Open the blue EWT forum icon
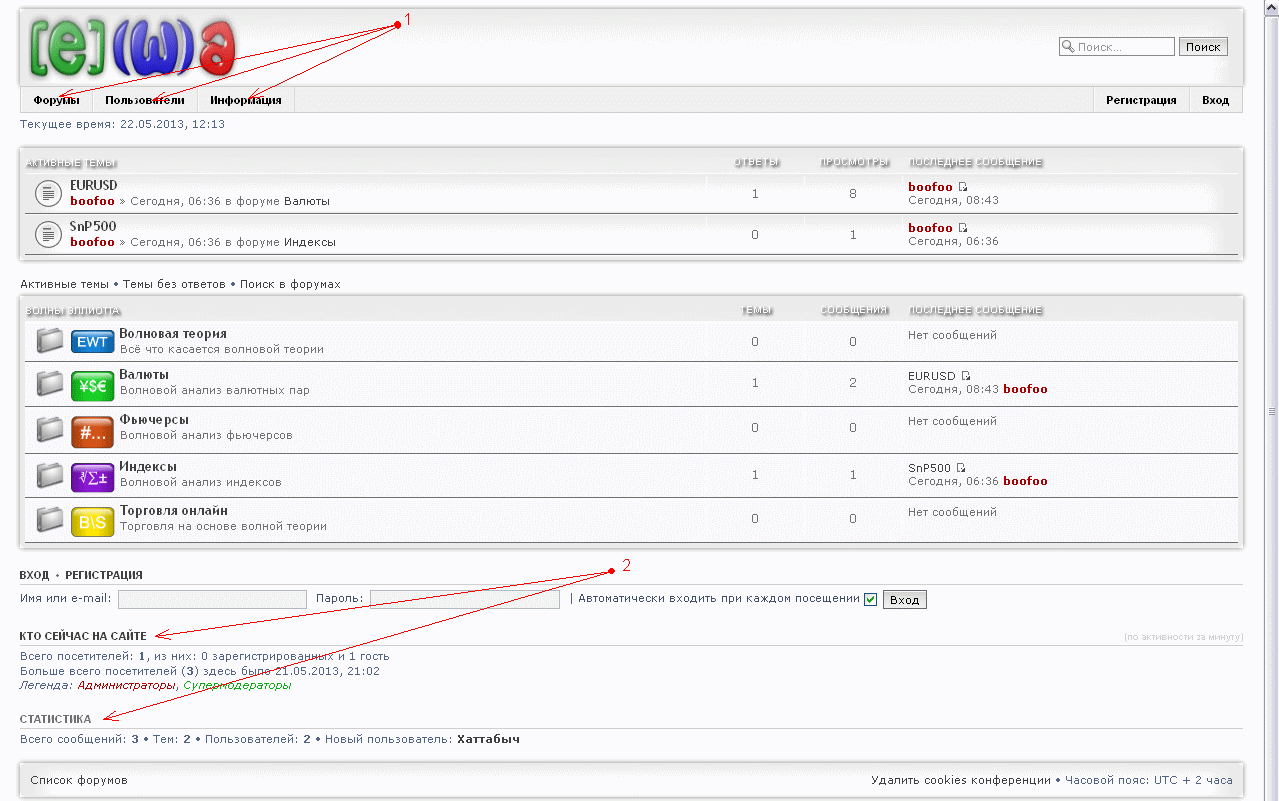 pos(92,342)
